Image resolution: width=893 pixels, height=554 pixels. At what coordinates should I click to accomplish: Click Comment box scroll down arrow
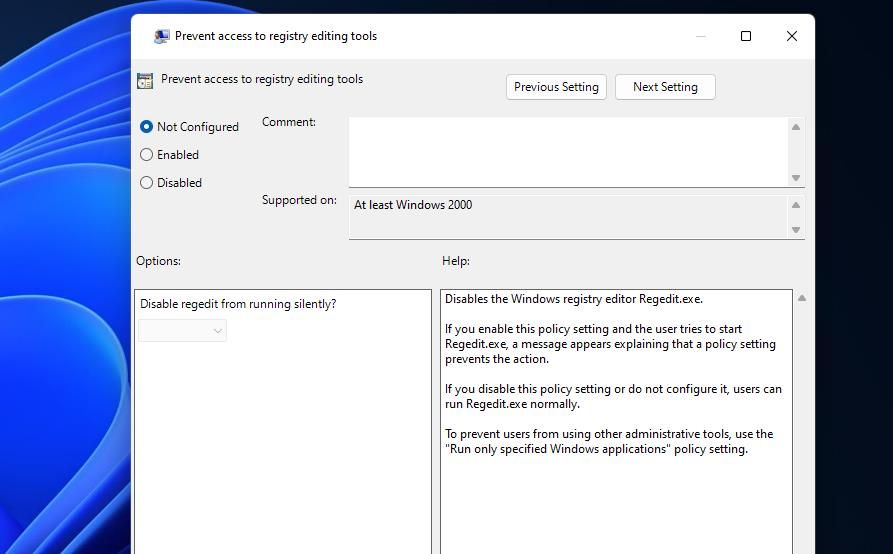[x=796, y=178]
